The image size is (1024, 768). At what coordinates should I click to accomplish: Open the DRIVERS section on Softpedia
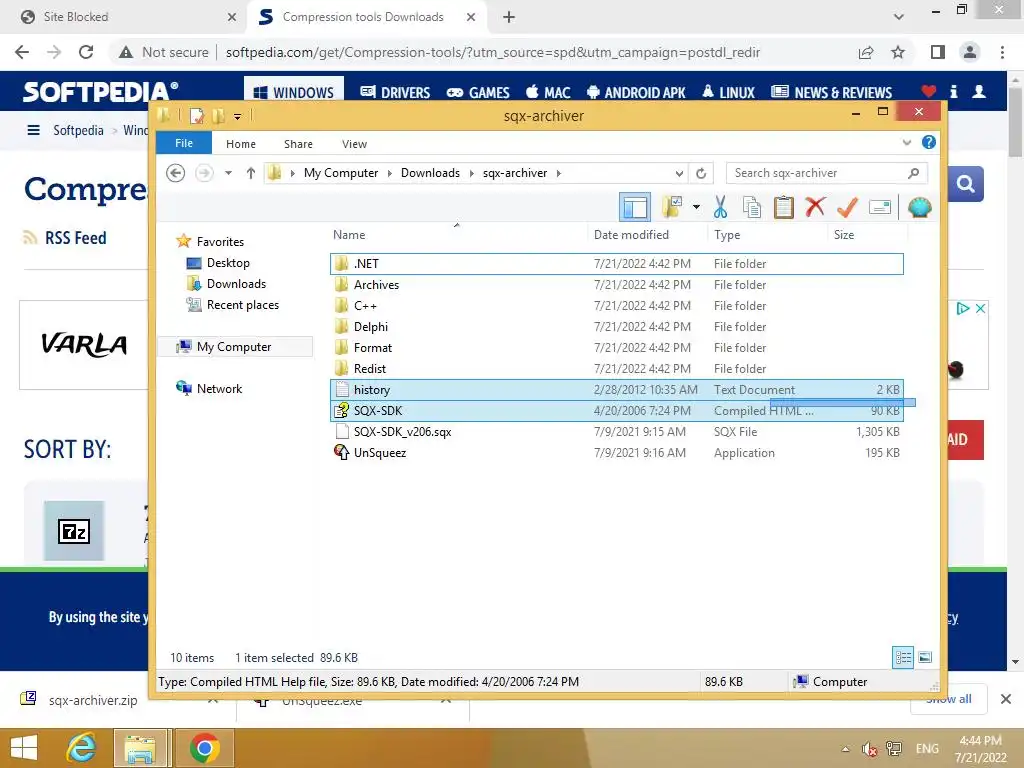click(x=395, y=92)
